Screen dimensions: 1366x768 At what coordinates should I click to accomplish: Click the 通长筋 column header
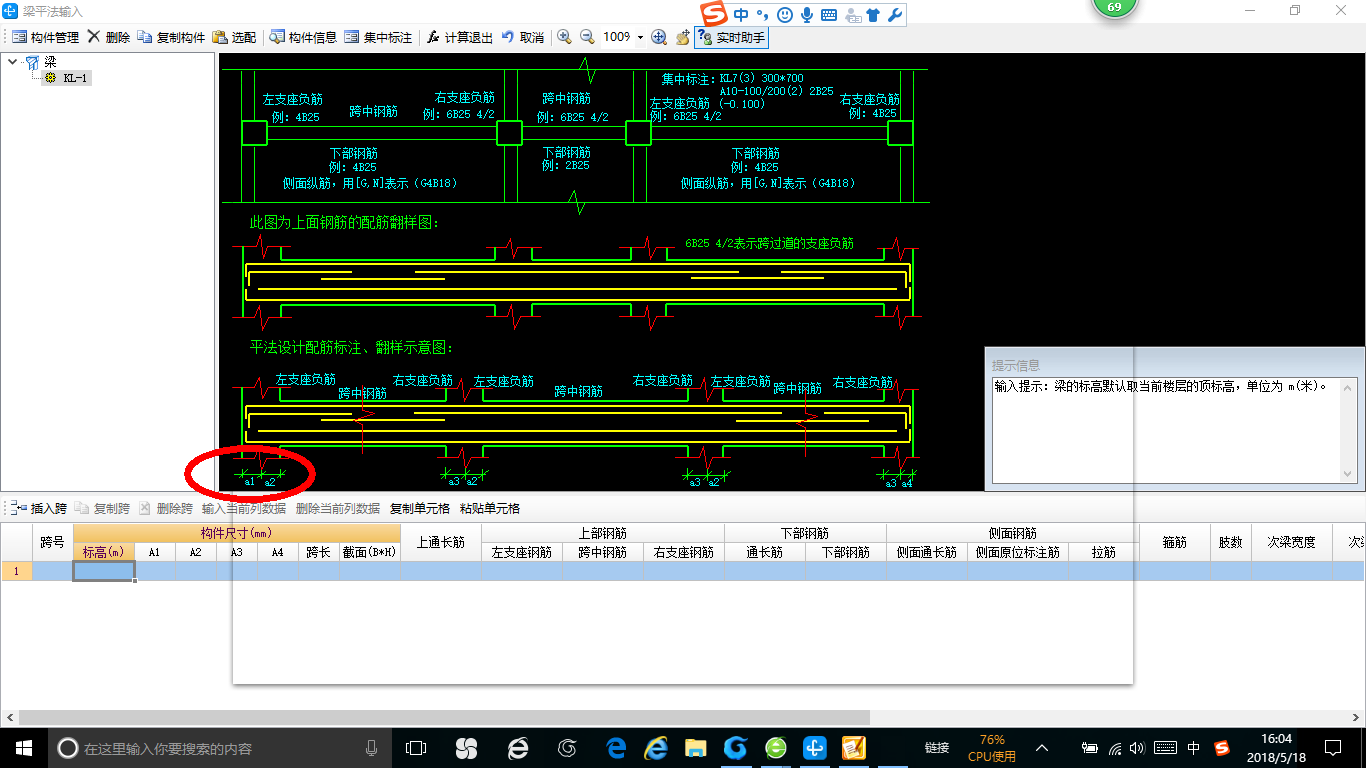pyautogui.click(x=765, y=552)
